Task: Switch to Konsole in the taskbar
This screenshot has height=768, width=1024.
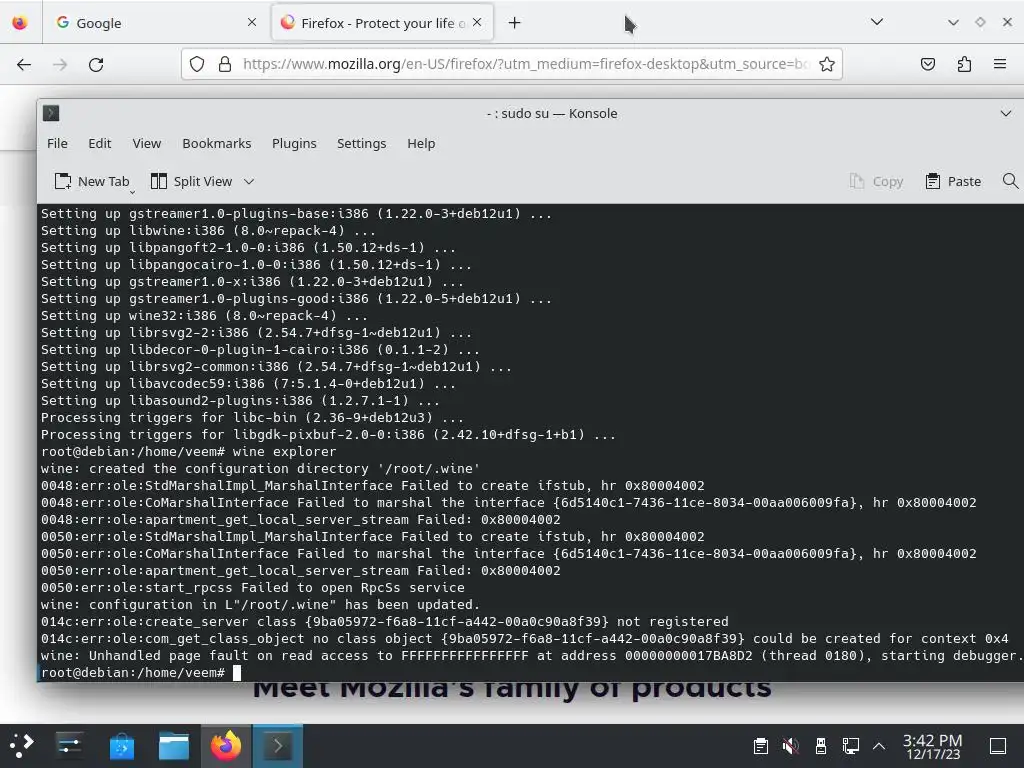Action: click(278, 745)
